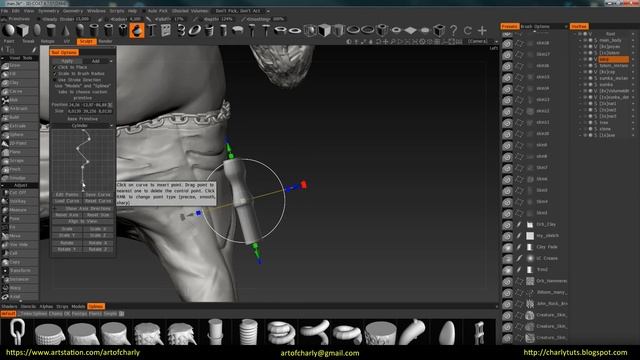Screen dimensions: 640x360
Task: Click the highlighted orange primitive icon
Action: pyautogui.click(x=137, y=31)
